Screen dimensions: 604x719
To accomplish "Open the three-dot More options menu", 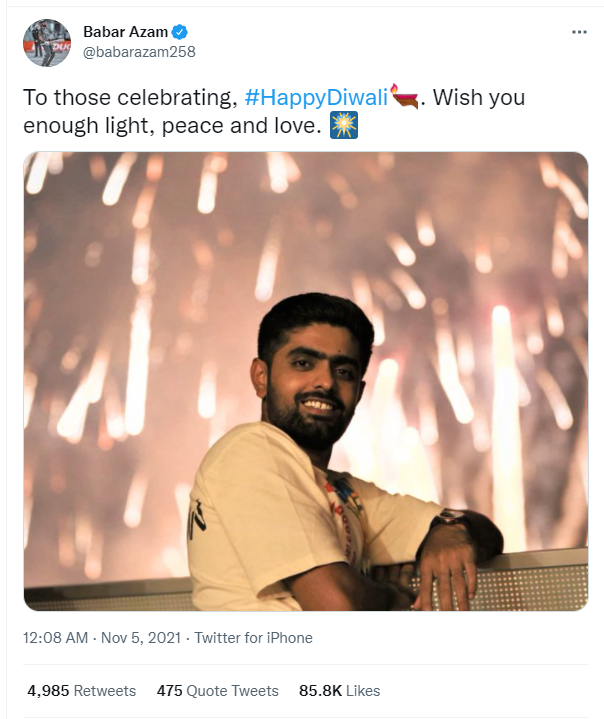I will pos(579,32).
